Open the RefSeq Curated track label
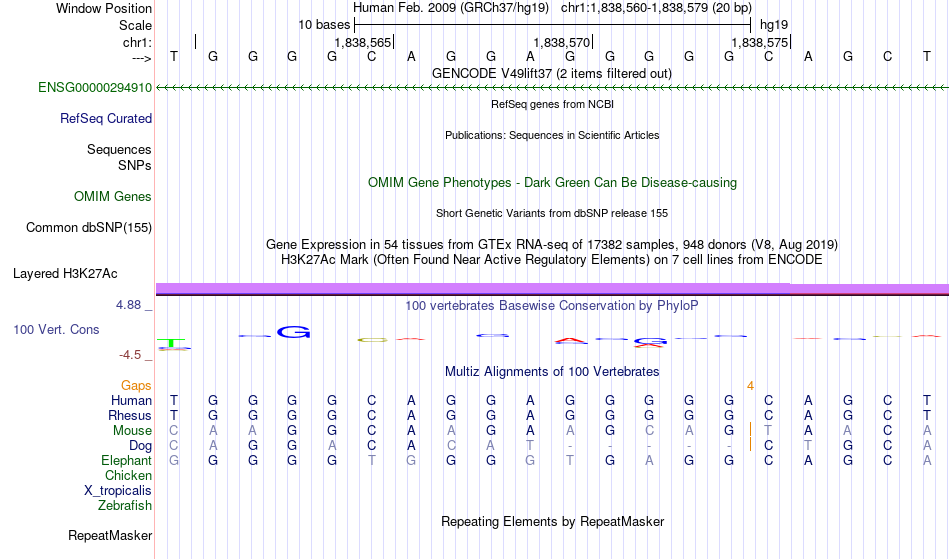Viewport: 950px width, 559px height. pos(106,119)
